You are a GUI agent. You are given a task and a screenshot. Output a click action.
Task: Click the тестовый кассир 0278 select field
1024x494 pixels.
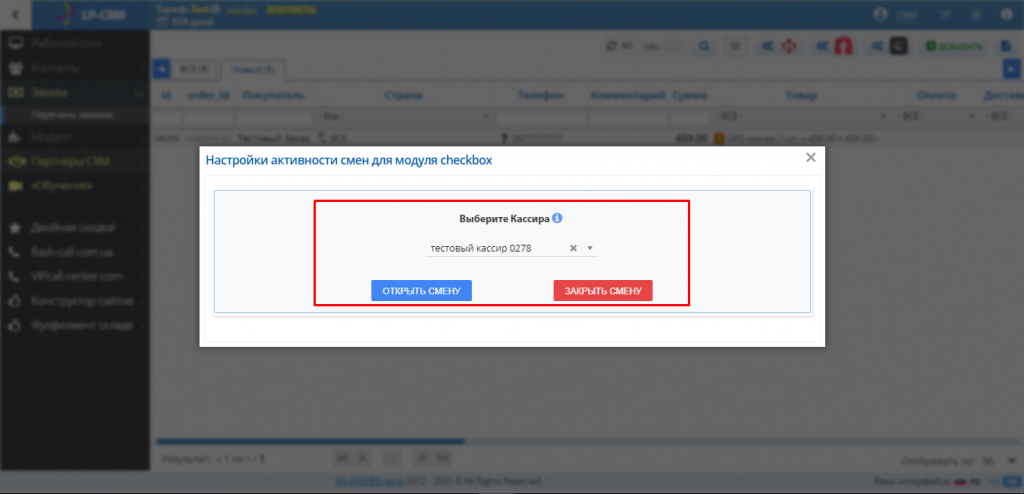tap(511, 248)
